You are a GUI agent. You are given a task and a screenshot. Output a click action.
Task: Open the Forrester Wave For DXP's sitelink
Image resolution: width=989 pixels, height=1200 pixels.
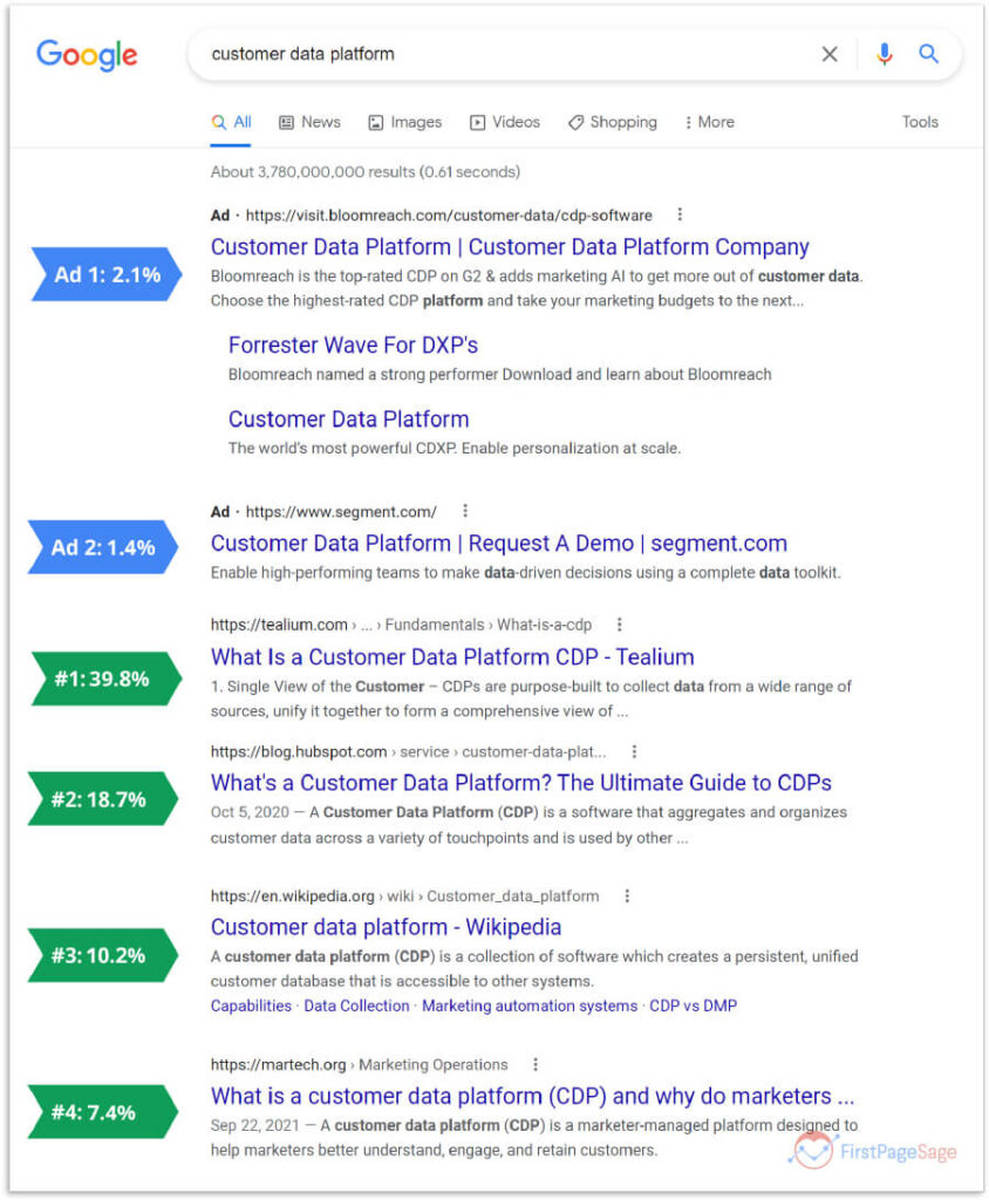[353, 345]
